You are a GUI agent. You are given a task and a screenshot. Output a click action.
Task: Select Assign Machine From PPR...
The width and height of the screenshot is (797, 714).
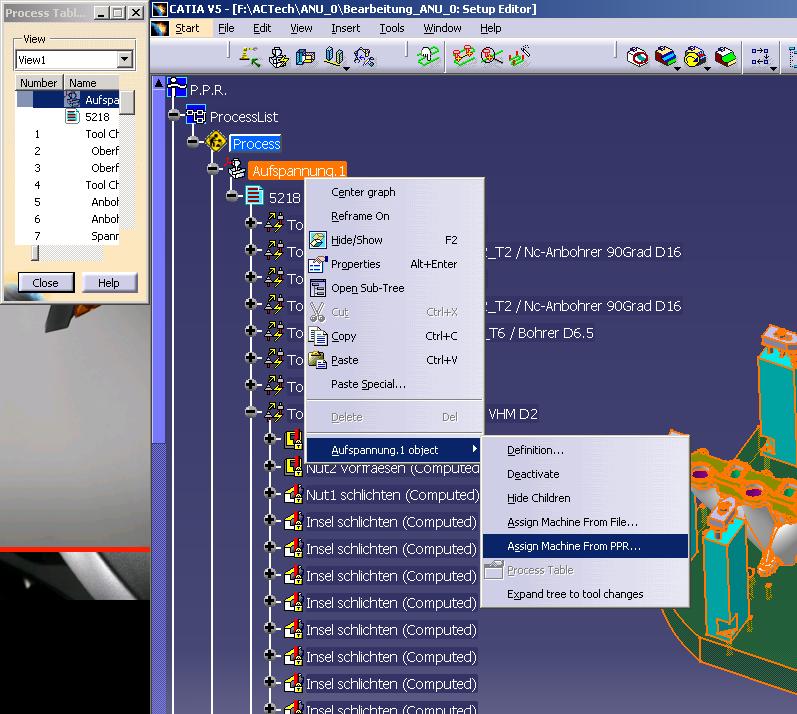(x=585, y=546)
